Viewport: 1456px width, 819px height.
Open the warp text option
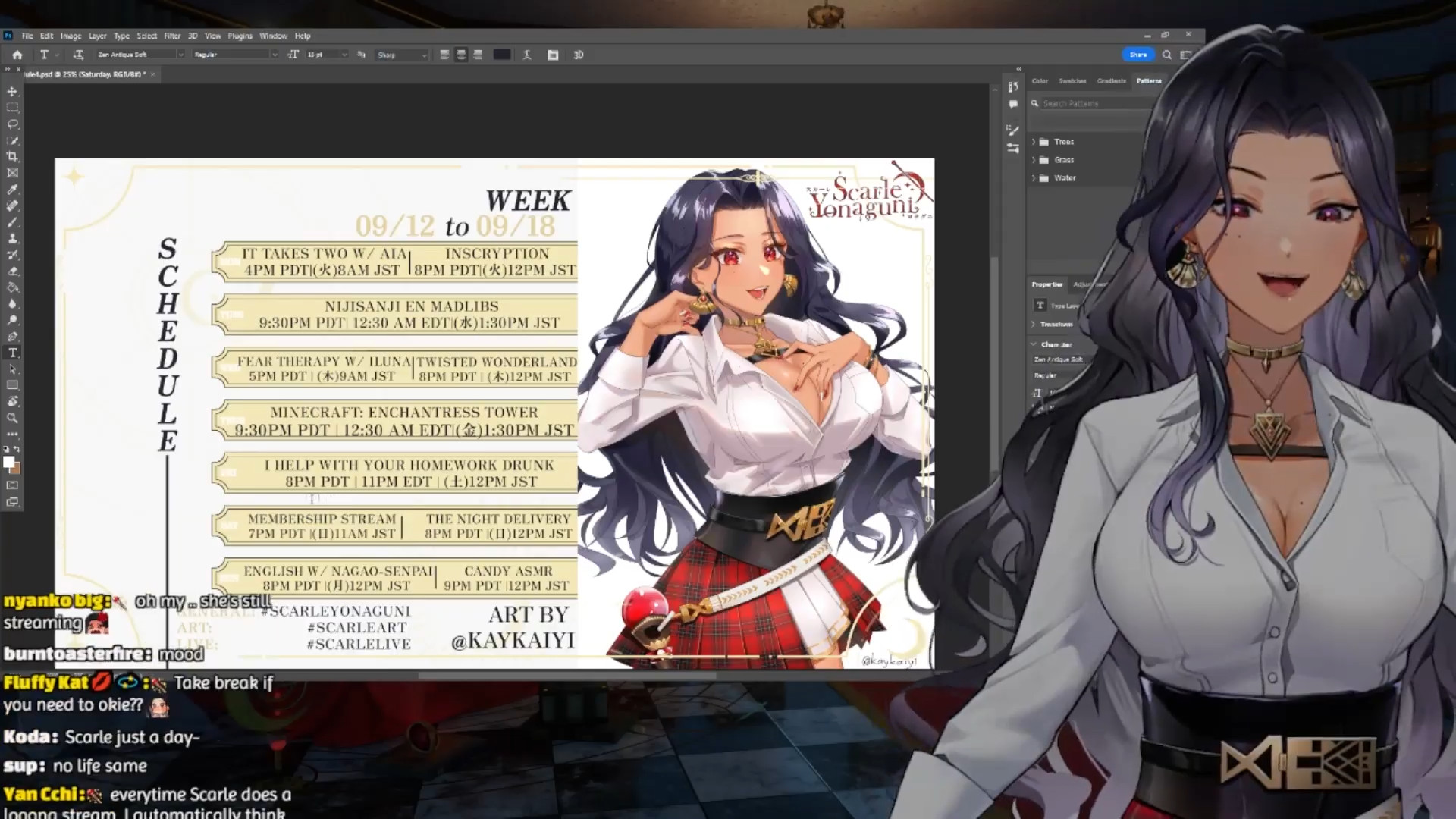coord(527,55)
